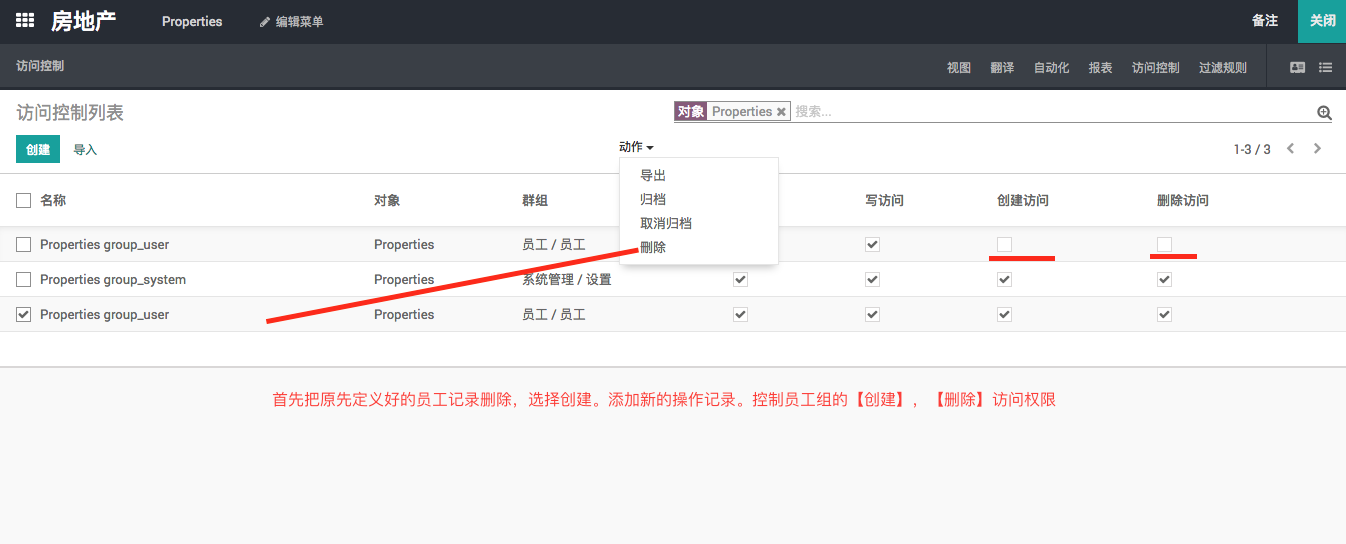The height and width of the screenshot is (544, 1346).
Task: Click the 搜索 input field
Action: coord(1050,112)
